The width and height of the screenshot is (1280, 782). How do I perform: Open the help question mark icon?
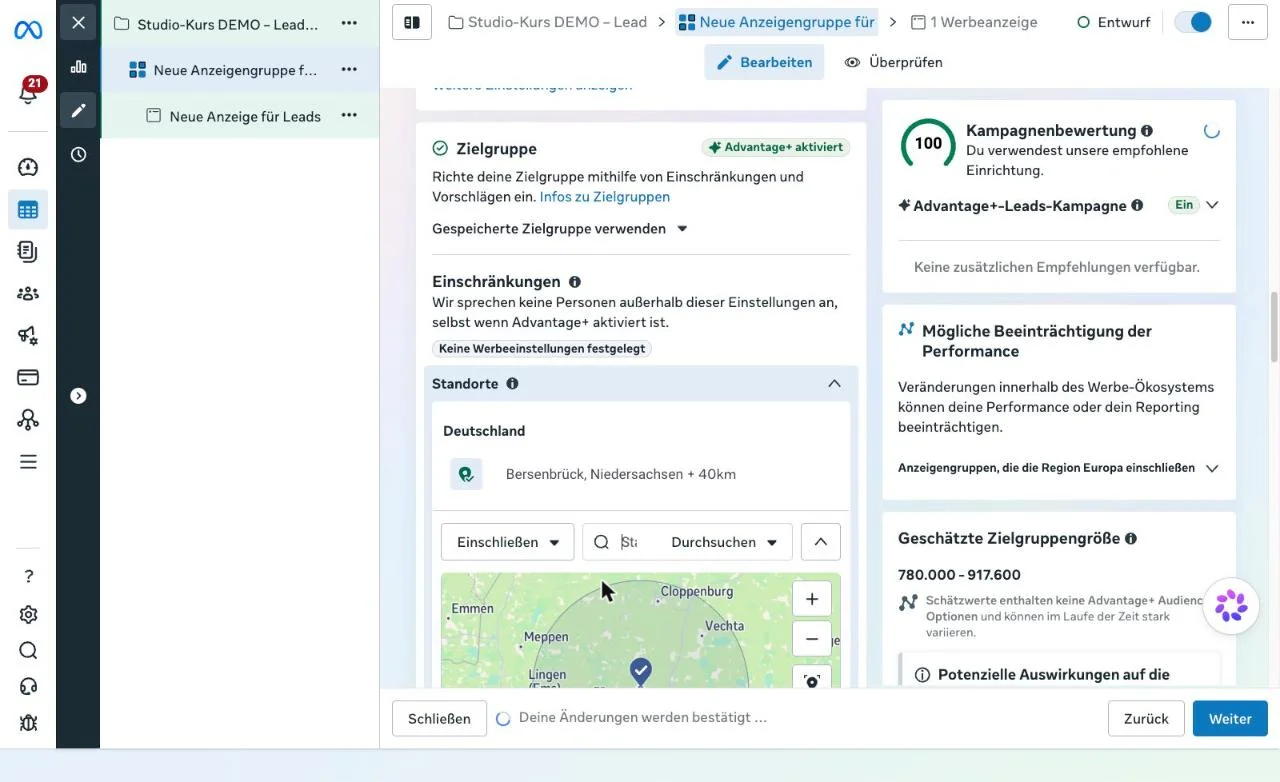(28, 576)
